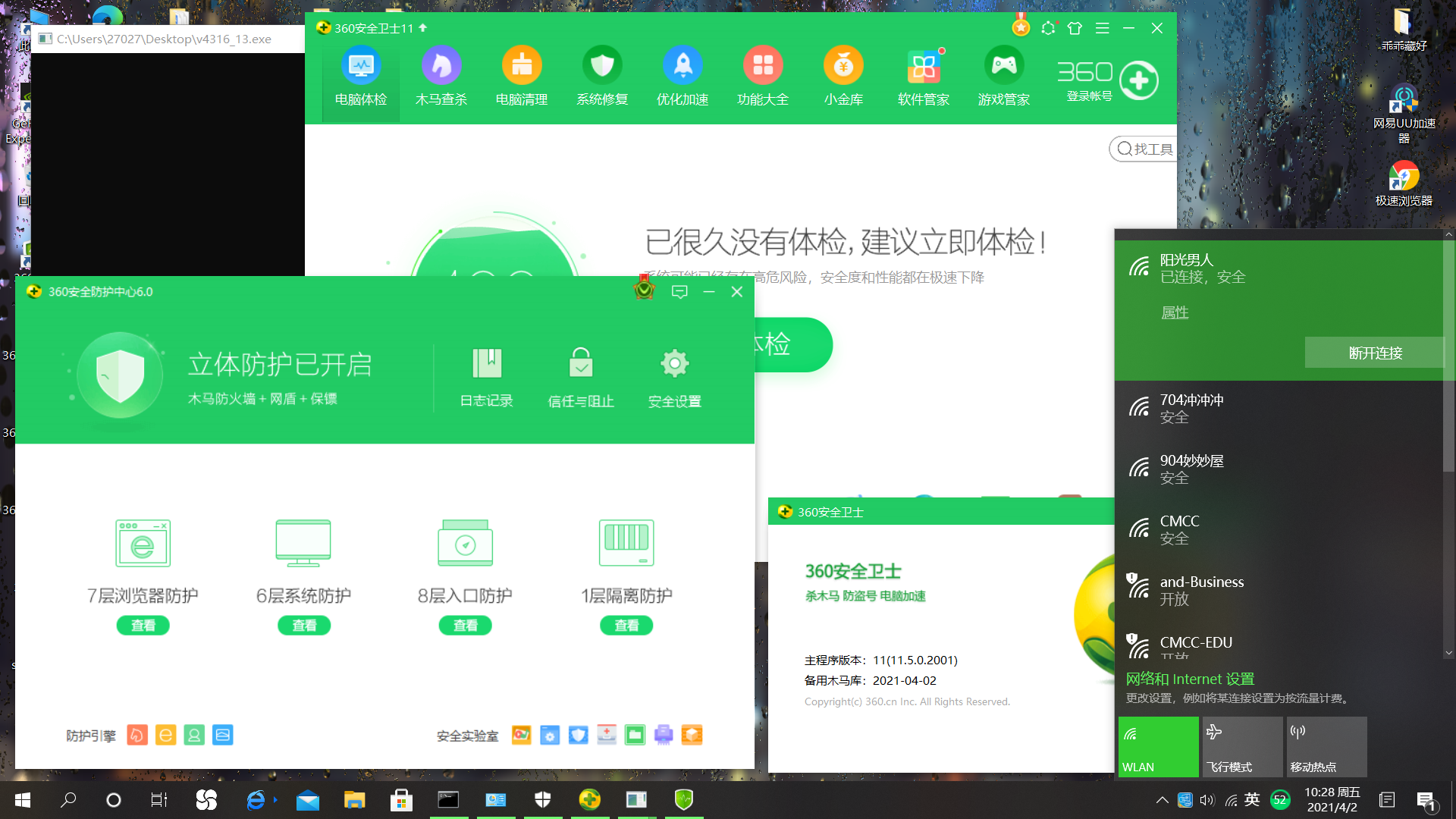Open 安全设置 gear icon
The image size is (1456, 819).
(x=674, y=364)
